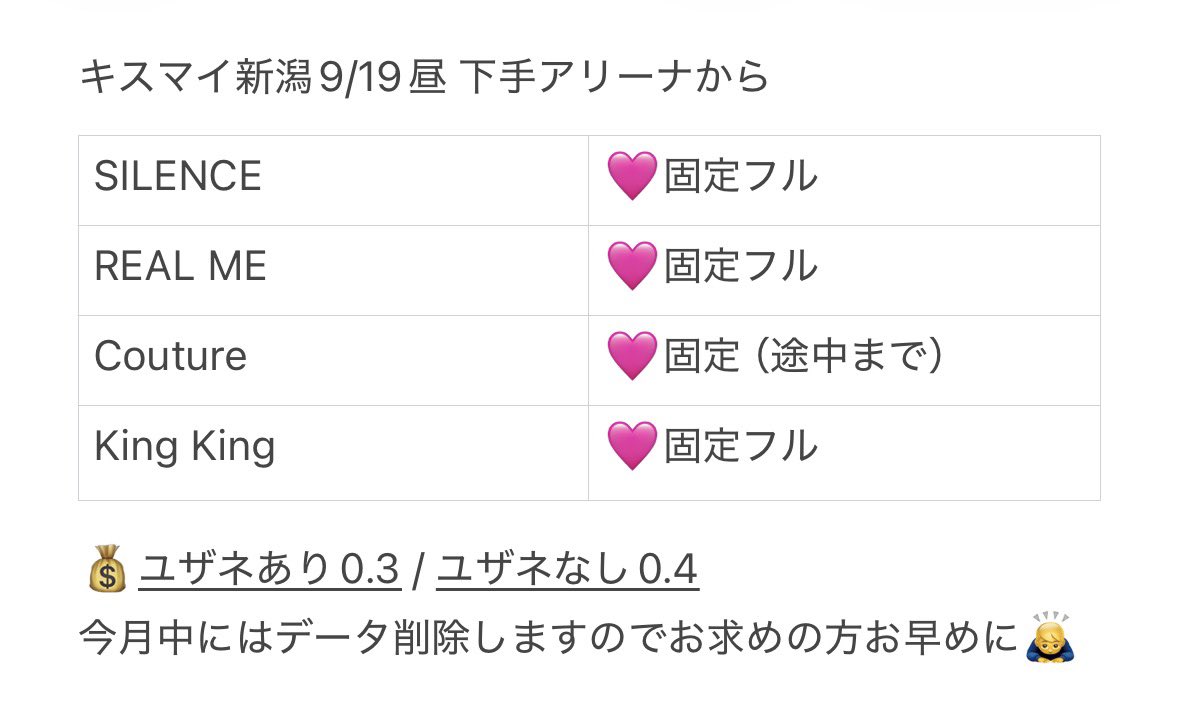Open the ユザネあり 0.3 link
The width and height of the screenshot is (1179, 723).
point(270,569)
